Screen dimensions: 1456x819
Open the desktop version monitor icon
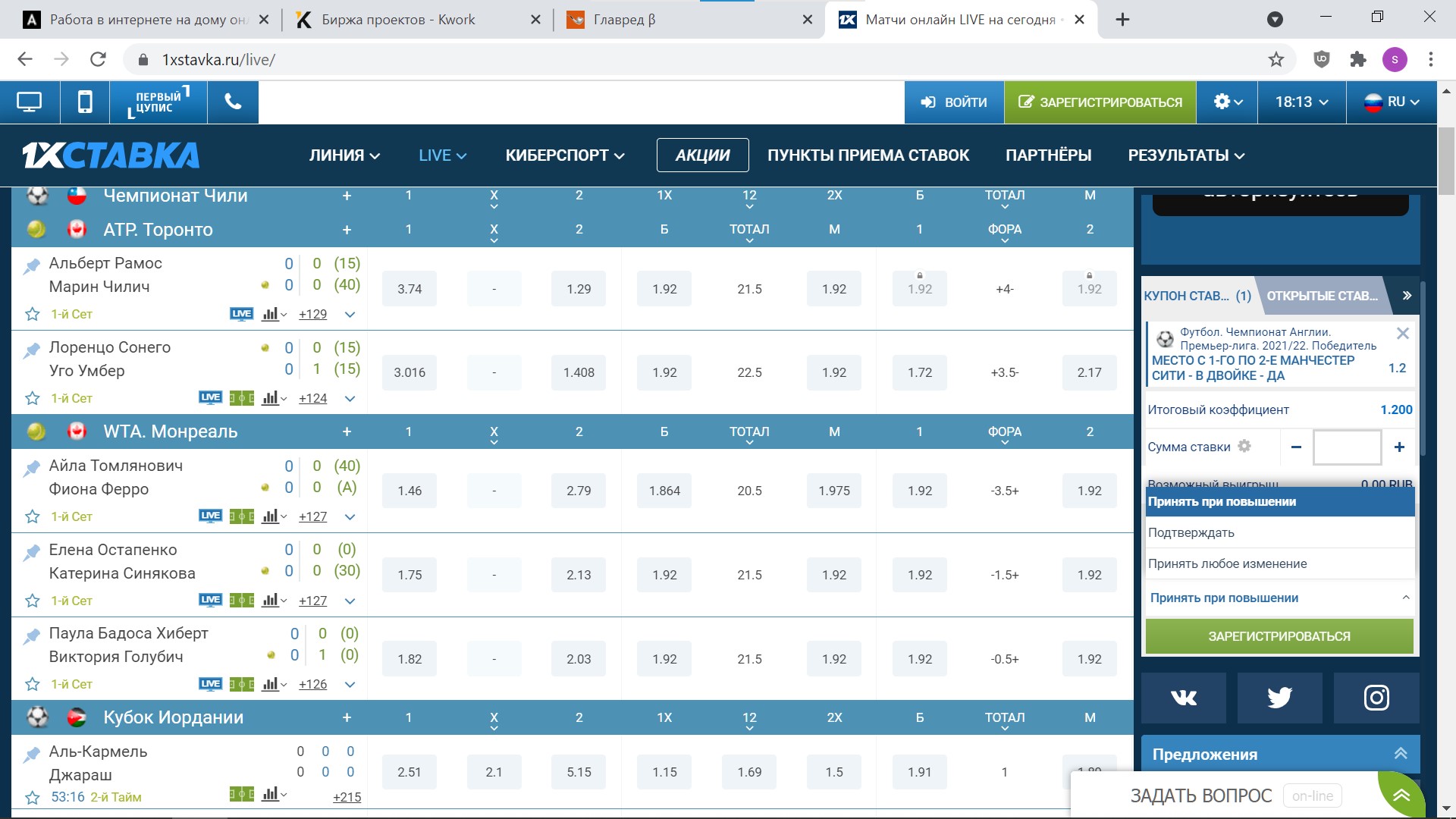click(x=30, y=102)
